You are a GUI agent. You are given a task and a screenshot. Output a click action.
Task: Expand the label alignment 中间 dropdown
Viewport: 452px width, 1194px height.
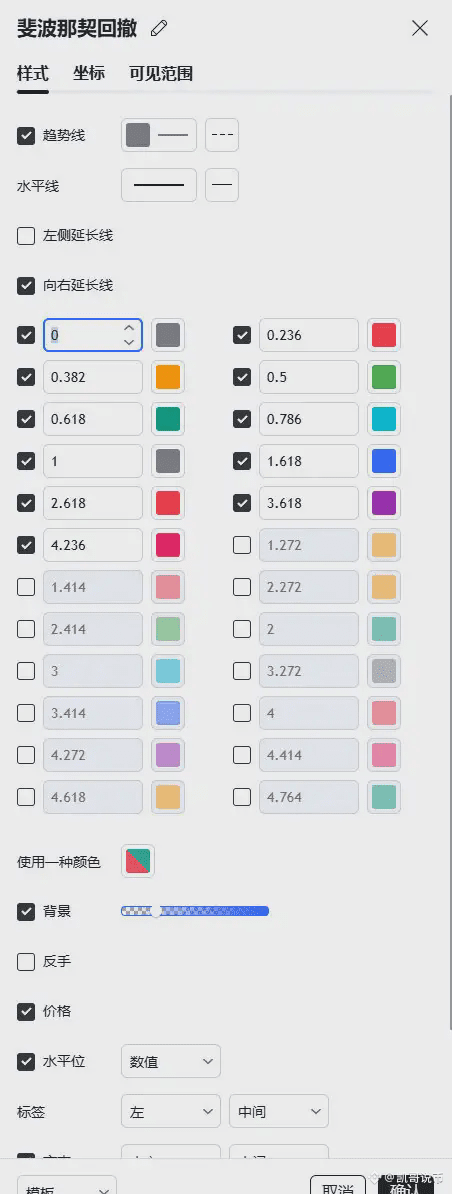point(279,1112)
